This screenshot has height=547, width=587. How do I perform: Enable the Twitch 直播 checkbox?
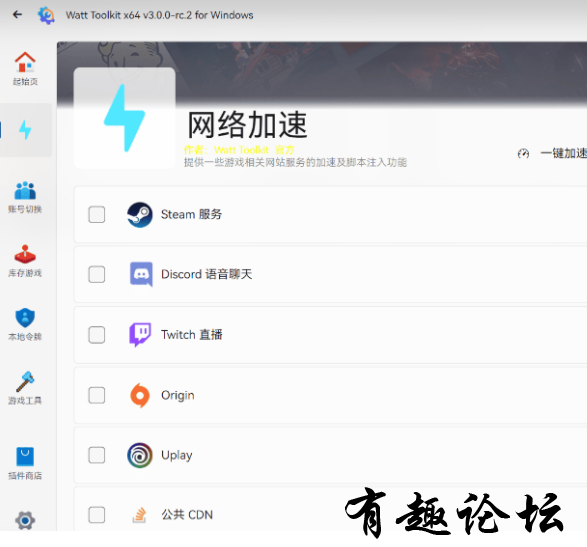click(x=97, y=335)
